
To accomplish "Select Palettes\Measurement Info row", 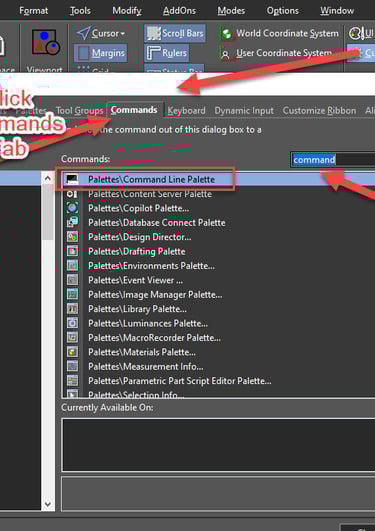I will pyautogui.click(x=218, y=366).
